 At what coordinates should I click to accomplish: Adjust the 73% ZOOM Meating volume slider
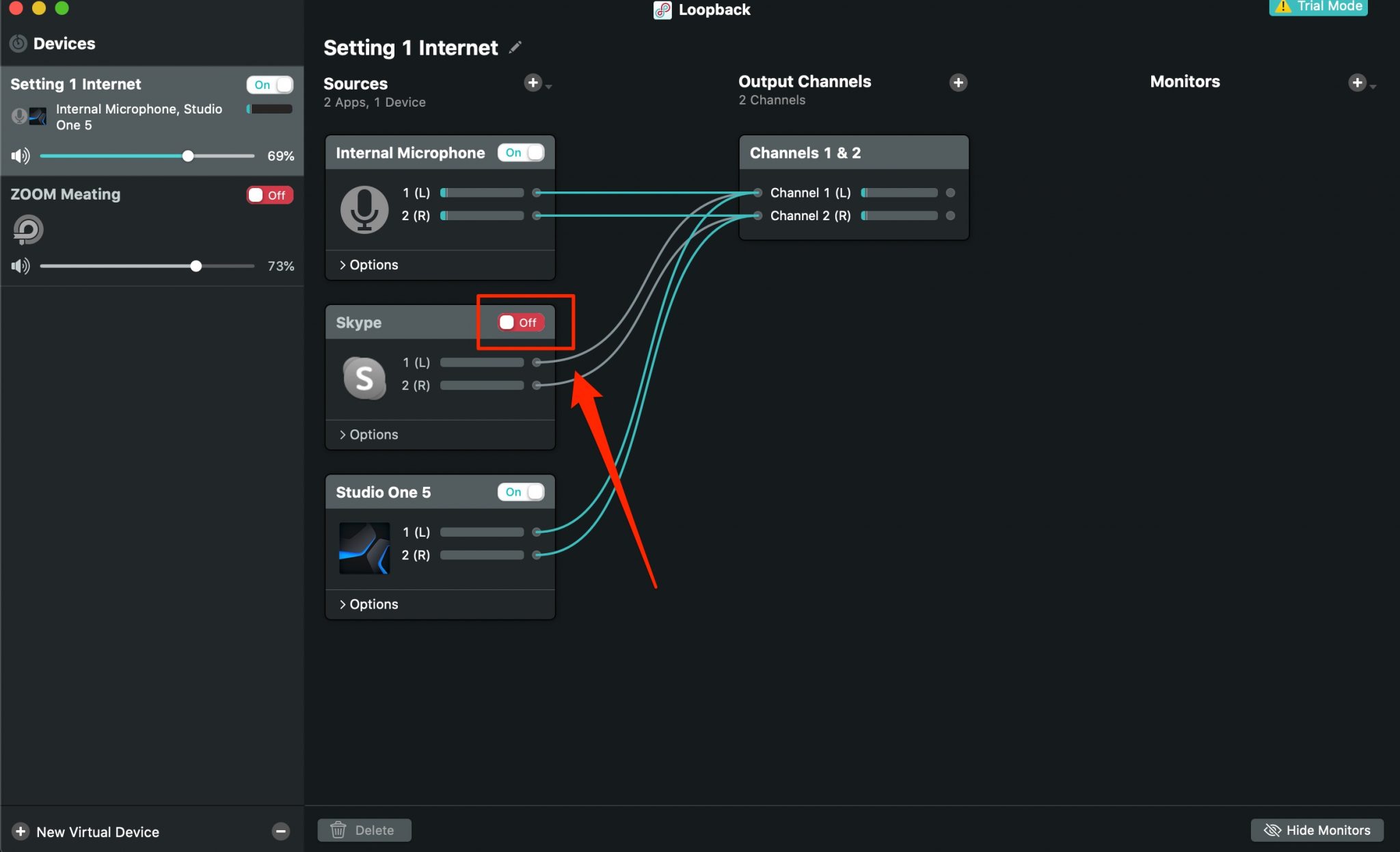[x=197, y=266]
